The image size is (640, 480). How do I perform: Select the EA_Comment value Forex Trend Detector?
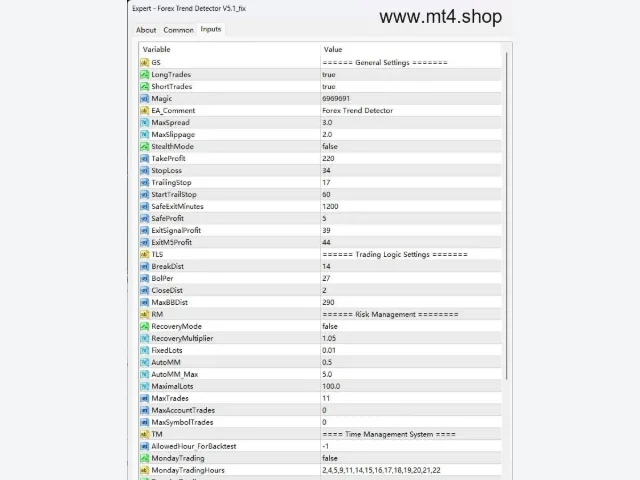click(x=358, y=110)
